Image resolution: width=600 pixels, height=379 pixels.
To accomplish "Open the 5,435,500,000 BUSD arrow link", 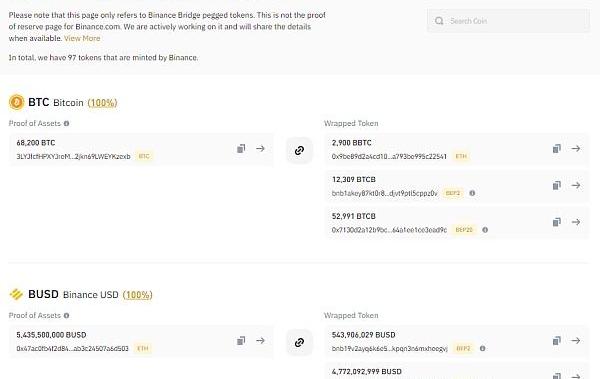I will point(261,341).
